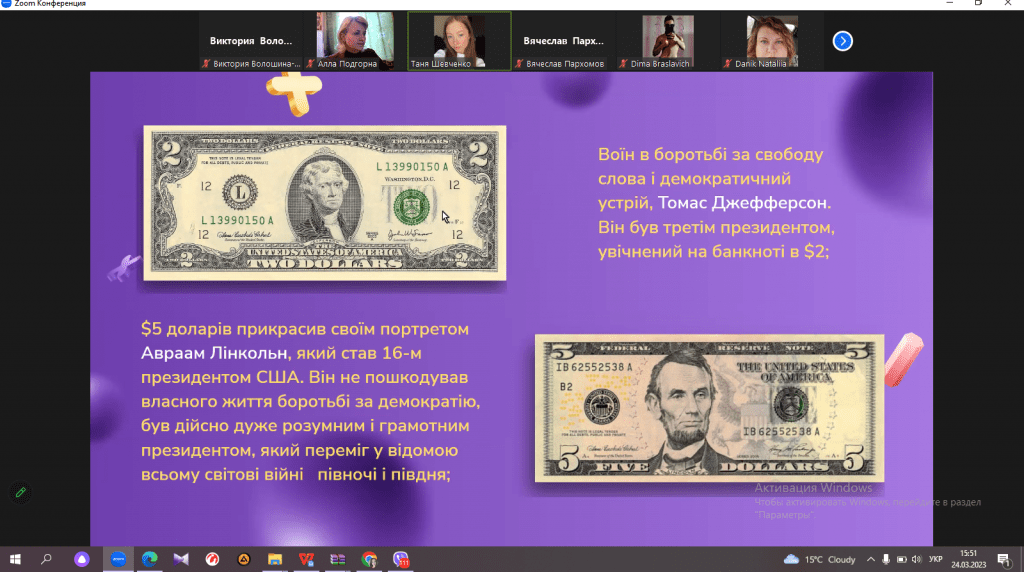Open Viber from the taskbar
This screenshot has height=572, width=1024.
point(401,559)
